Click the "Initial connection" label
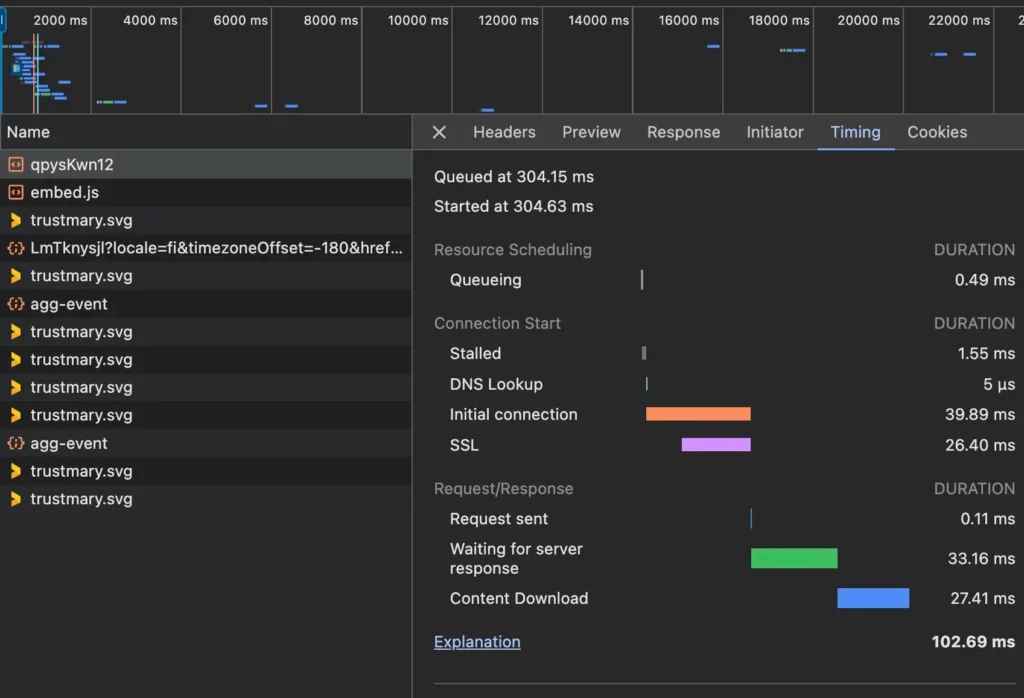The width and height of the screenshot is (1024, 698). pos(513,415)
